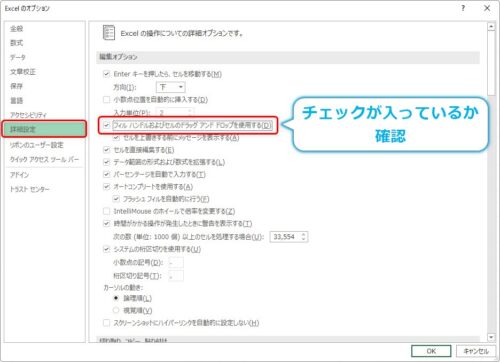Click the scrollbar up arrow
500x362 pixels.
491,26
